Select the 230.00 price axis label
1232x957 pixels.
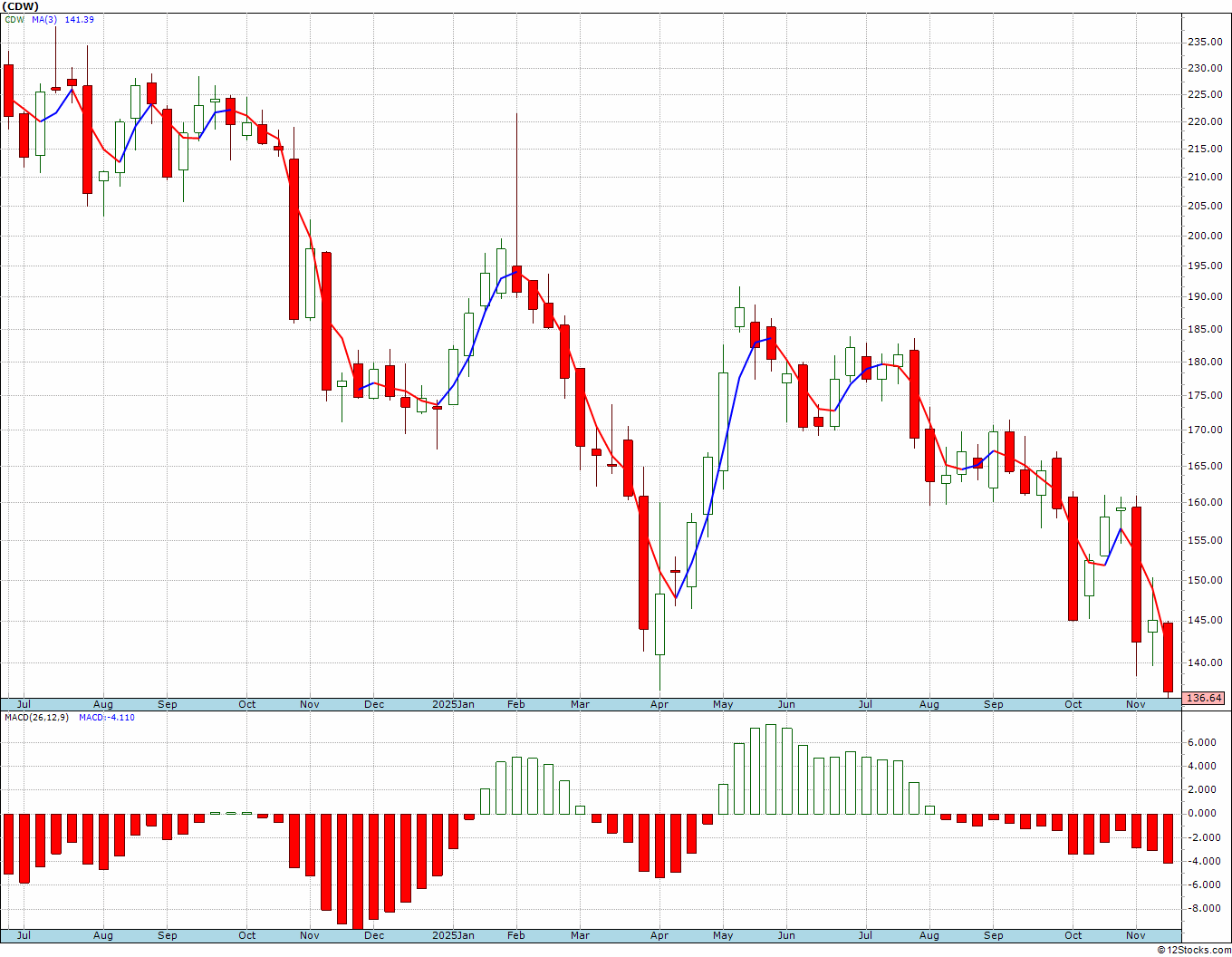1206,68
